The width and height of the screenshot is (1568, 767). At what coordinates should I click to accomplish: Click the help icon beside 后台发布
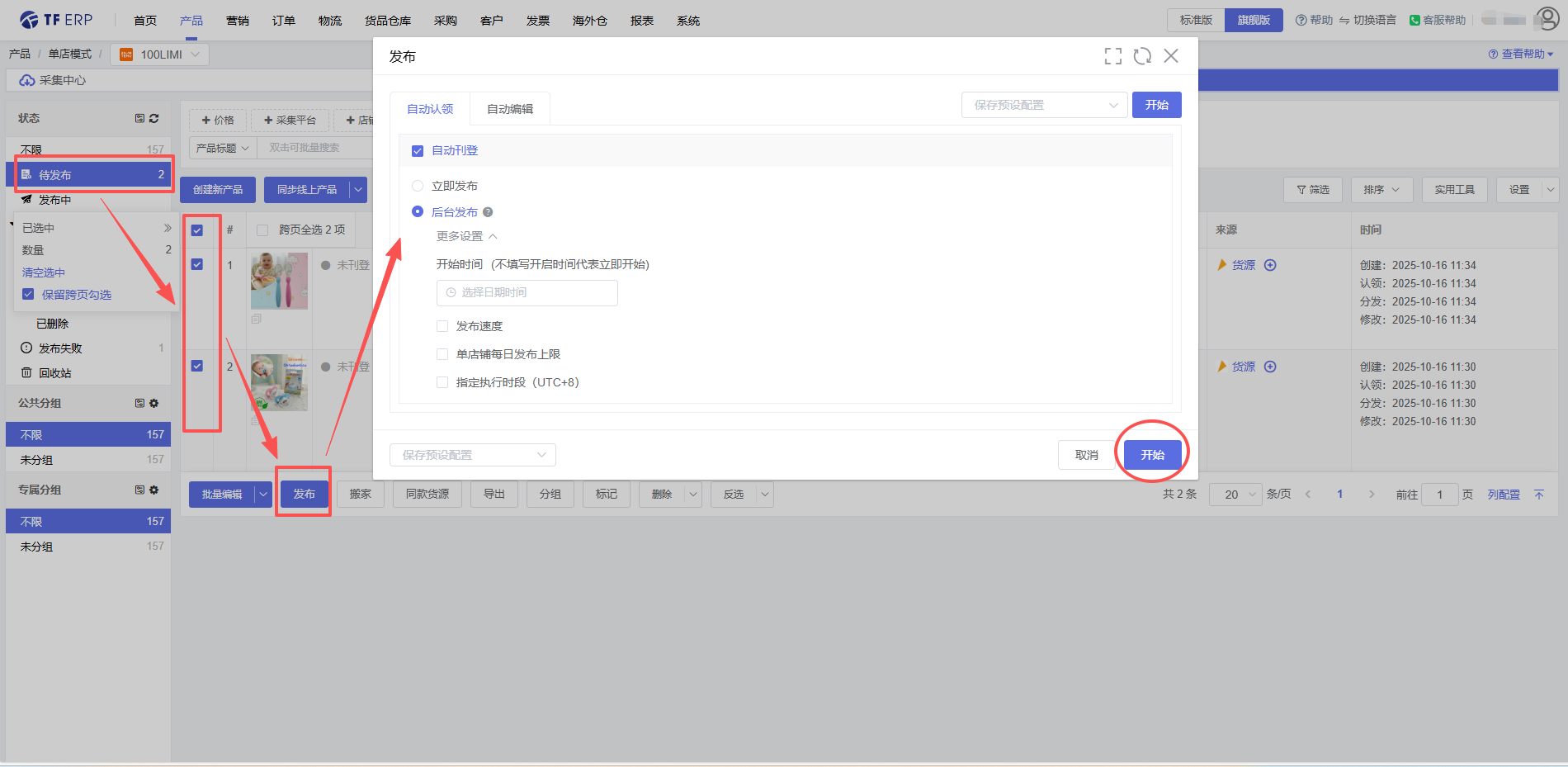tap(488, 212)
